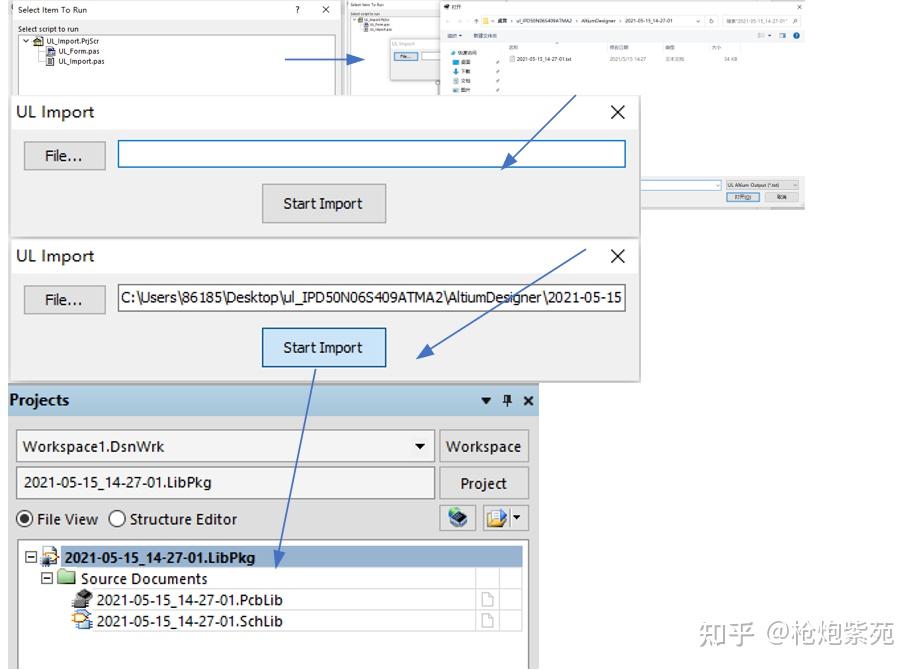The height and width of the screenshot is (670, 917).
Task: Click the blue help icon in the file open dialog
Action: coord(796,36)
